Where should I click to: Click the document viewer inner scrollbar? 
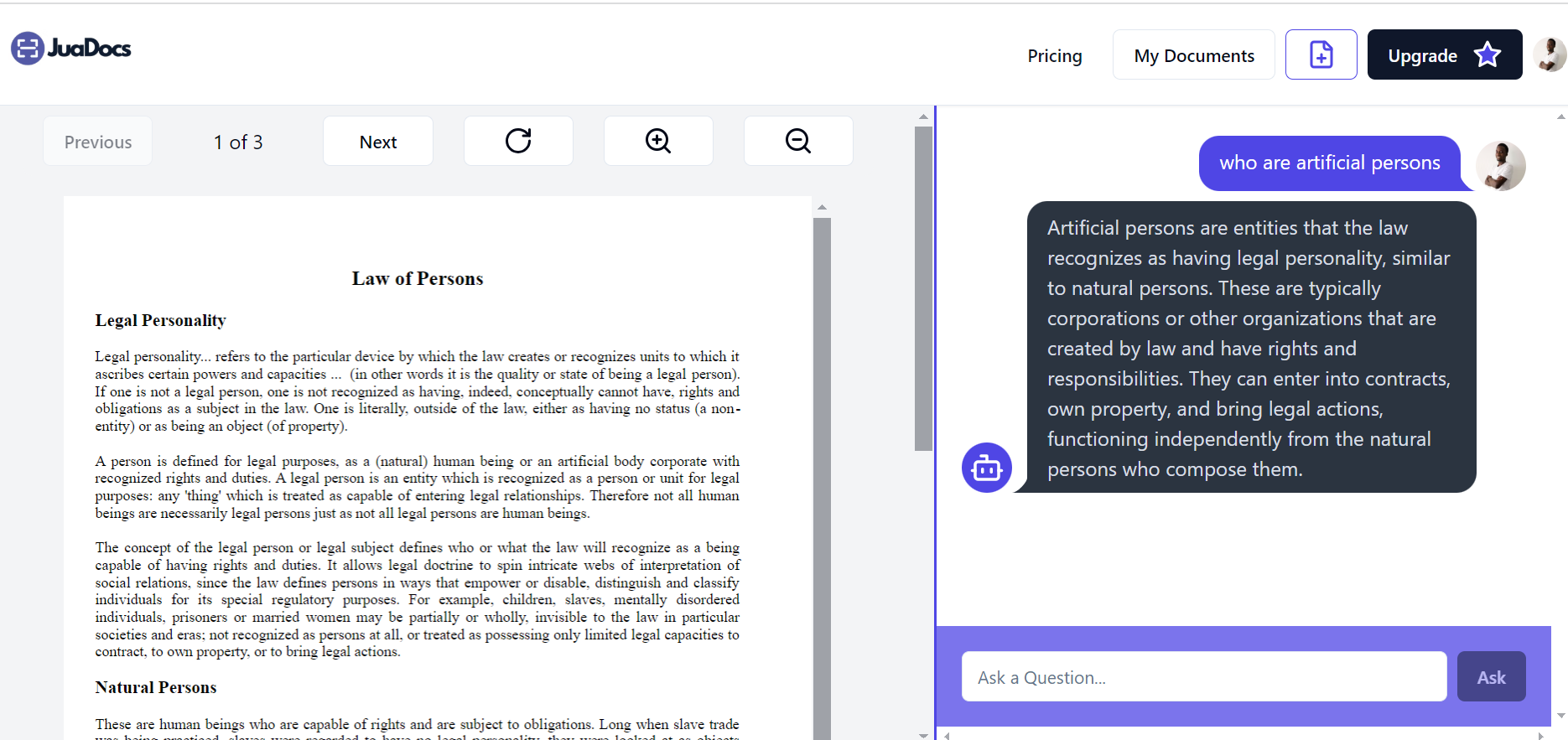[822, 469]
